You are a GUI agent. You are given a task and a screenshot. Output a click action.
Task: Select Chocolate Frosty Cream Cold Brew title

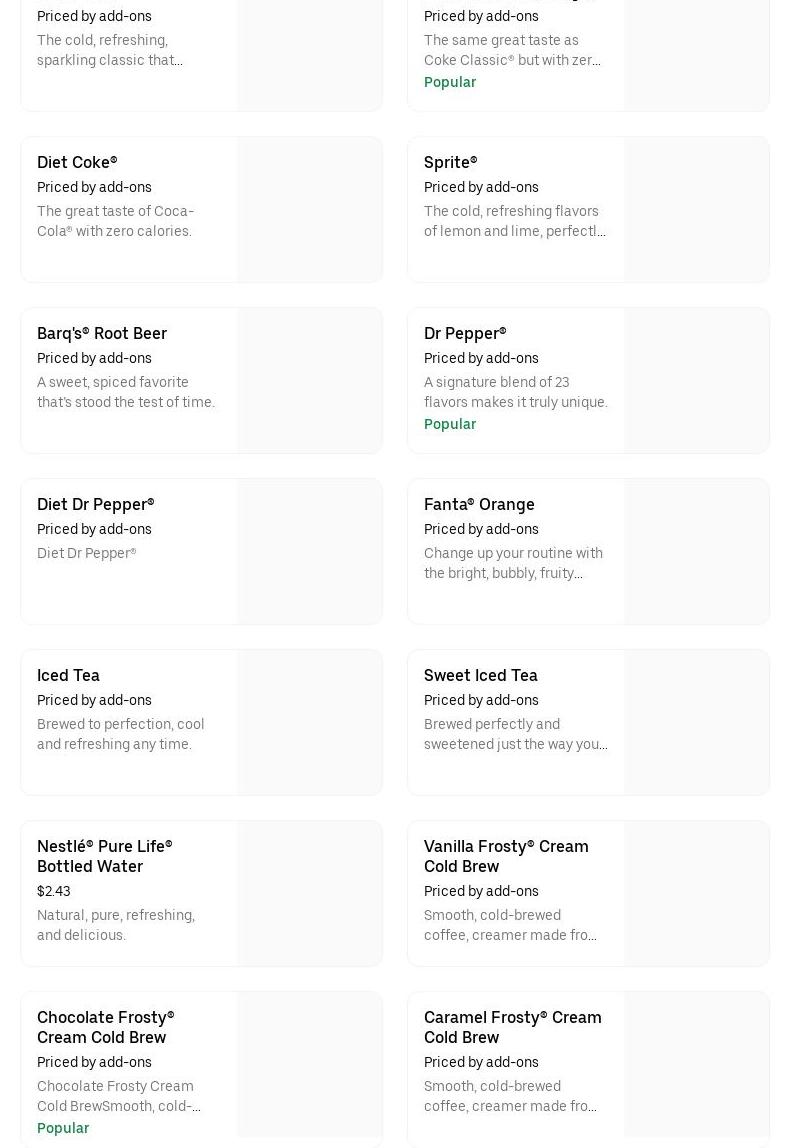point(105,1027)
